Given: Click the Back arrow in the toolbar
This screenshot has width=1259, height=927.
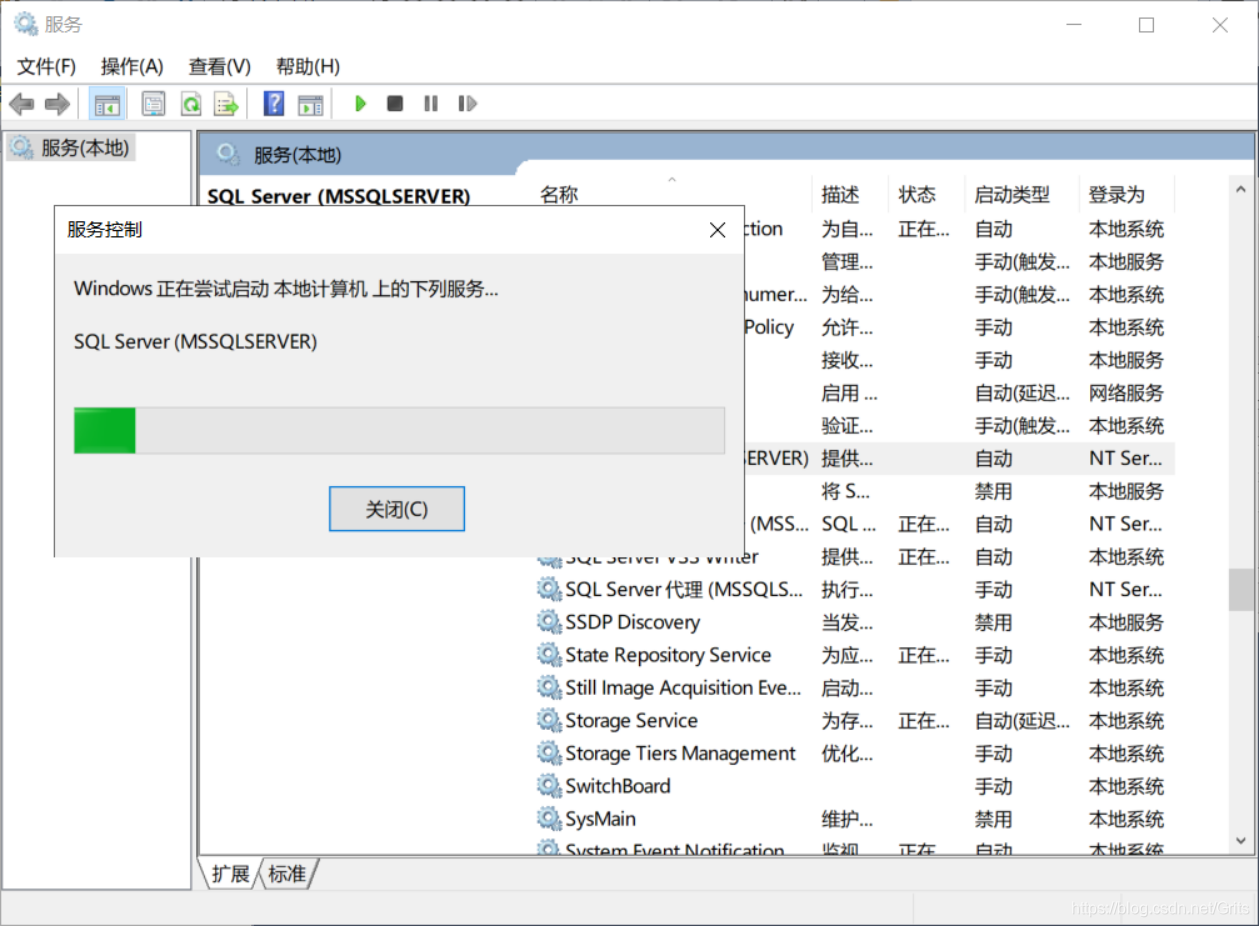Looking at the screenshot, I should (21, 103).
